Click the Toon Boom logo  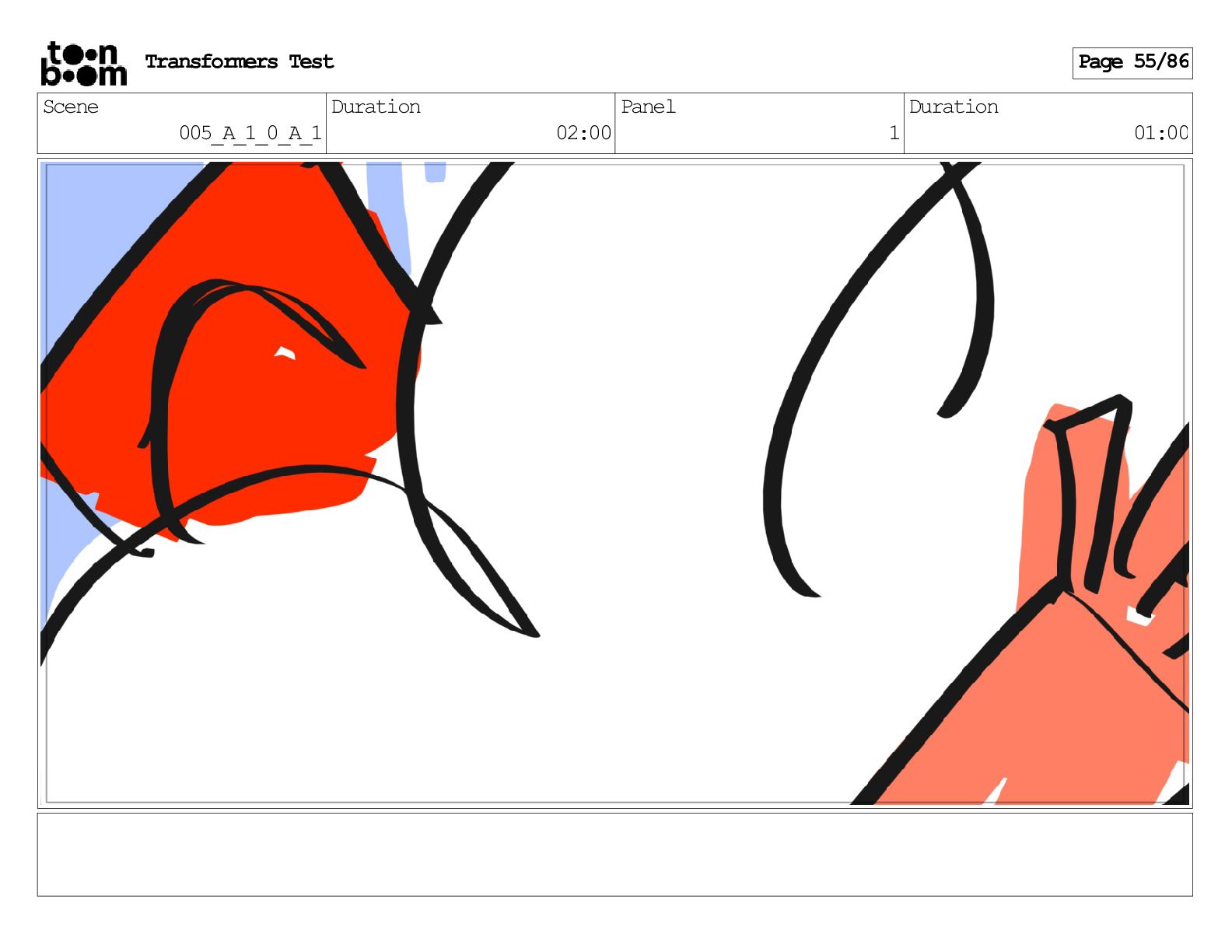click(84, 63)
